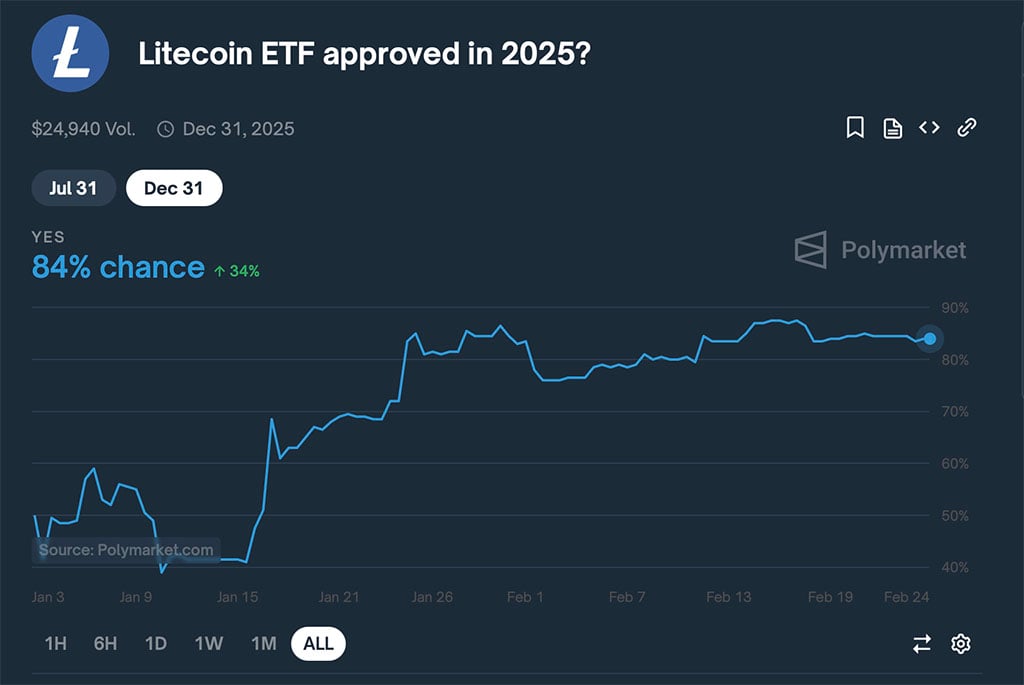
Task: Select the Dec 31 outcome tab
Action: (x=174, y=188)
